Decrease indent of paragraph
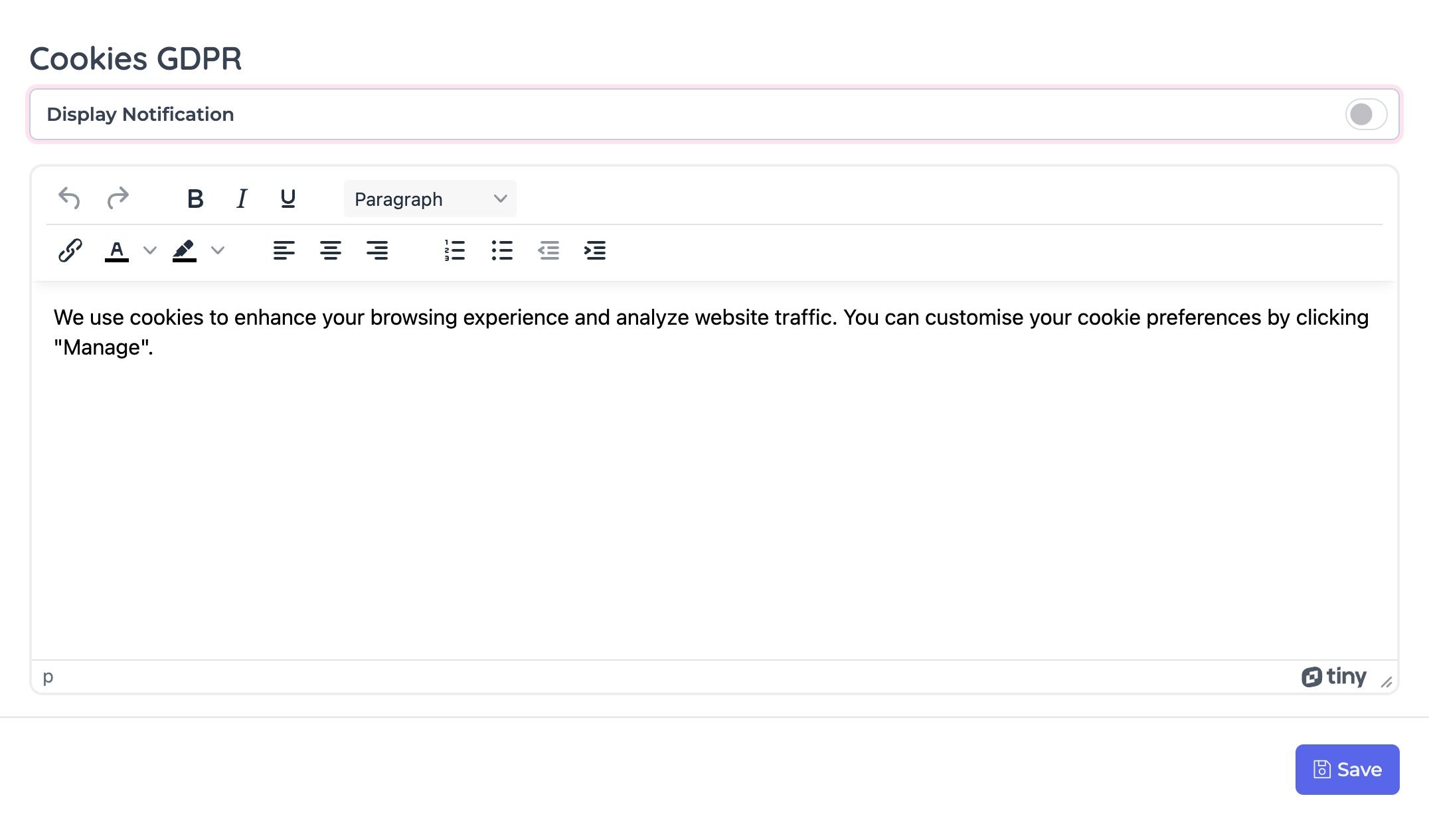This screenshot has width=1429, height=840. (x=548, y=250)
